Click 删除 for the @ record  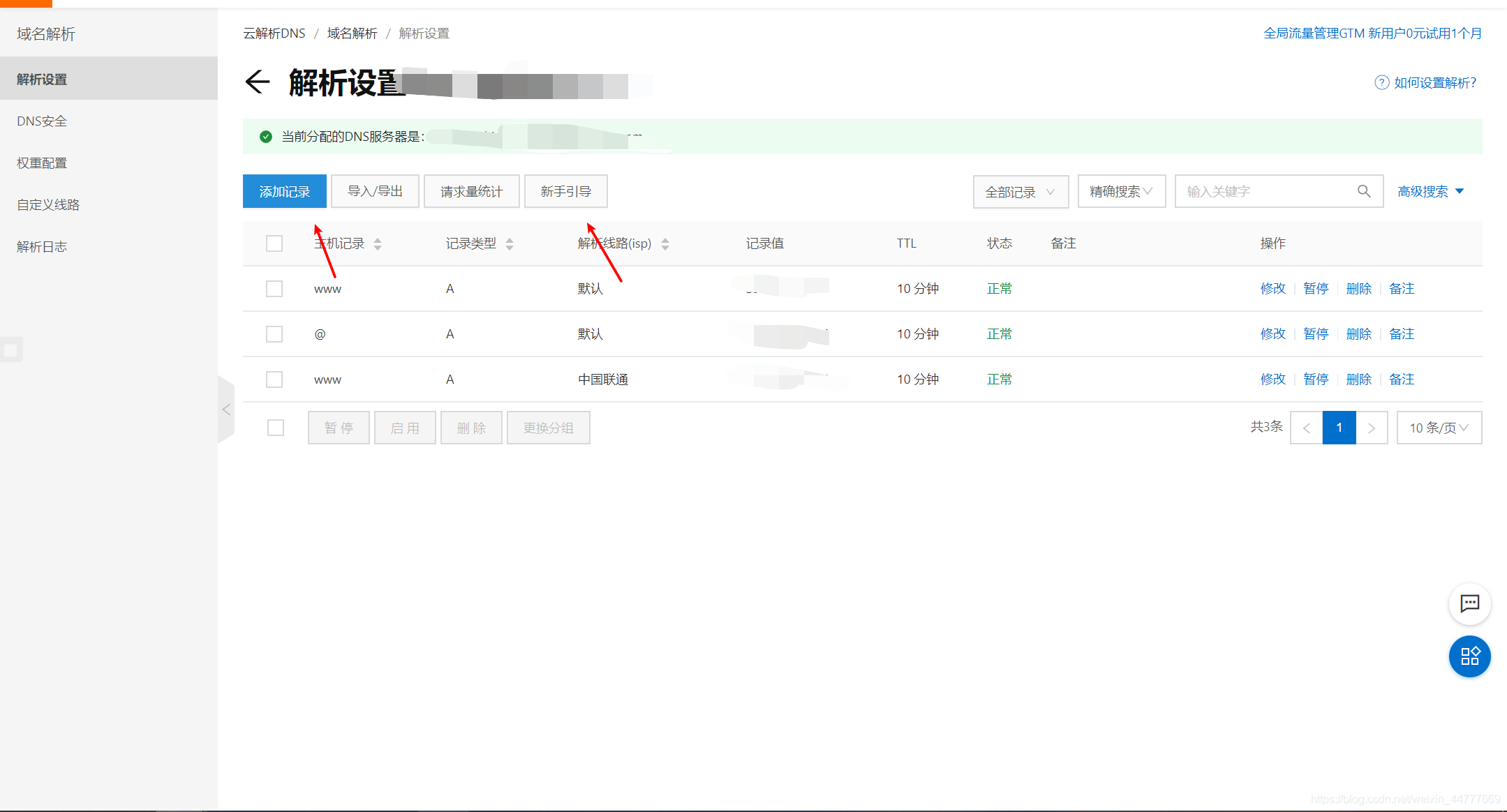[x=1359, y=334]
